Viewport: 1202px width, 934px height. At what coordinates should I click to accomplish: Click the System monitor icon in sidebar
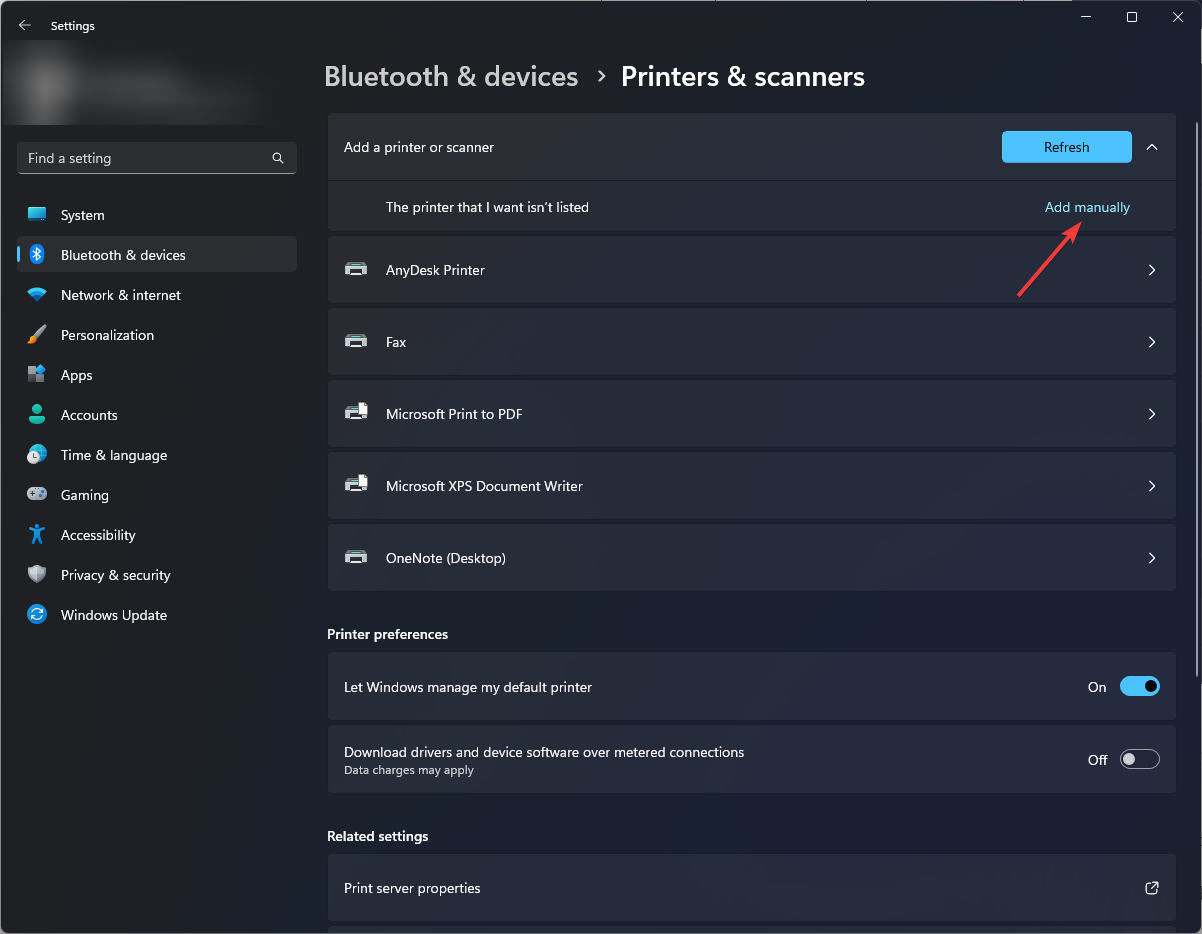pyautogui.click(x=37, y=215)
